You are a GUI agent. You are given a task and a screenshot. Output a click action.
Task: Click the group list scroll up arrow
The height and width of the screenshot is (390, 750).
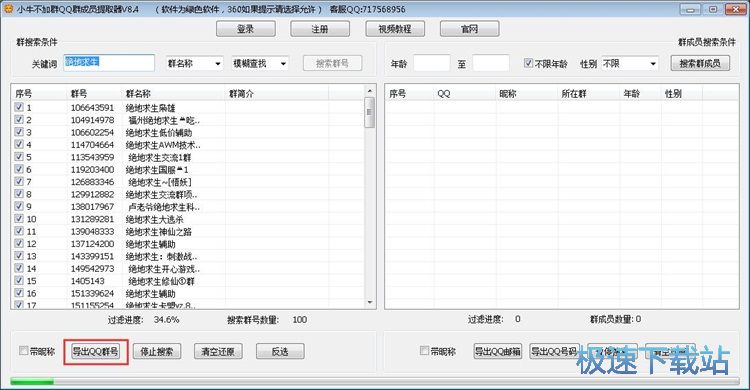pyautogui.click(x=369, y=90)
